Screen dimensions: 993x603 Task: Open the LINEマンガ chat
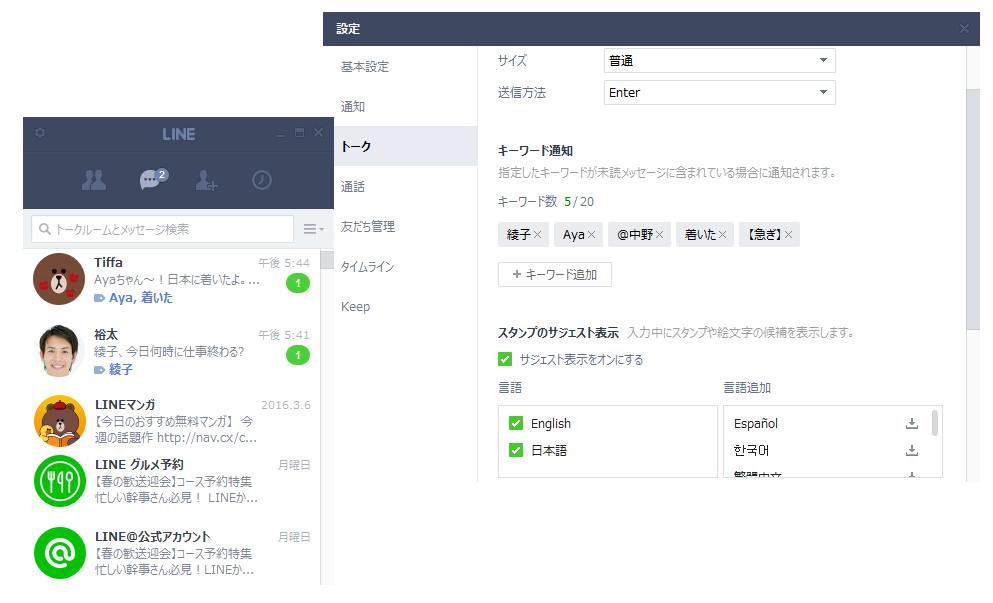[x=172, y=421]
